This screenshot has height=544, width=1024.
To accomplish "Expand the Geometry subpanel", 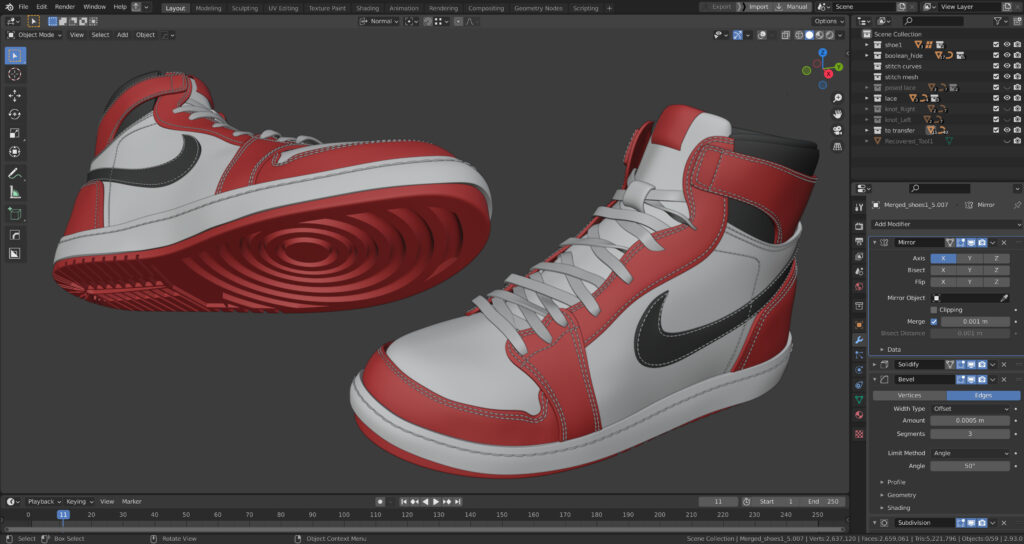I will pos(882,495).
